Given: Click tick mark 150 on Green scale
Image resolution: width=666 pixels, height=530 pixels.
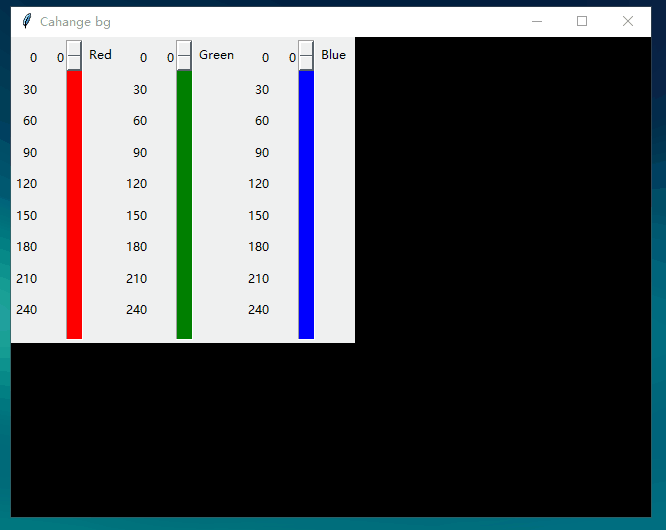Looking at the screenshot, I should point(137,216).
